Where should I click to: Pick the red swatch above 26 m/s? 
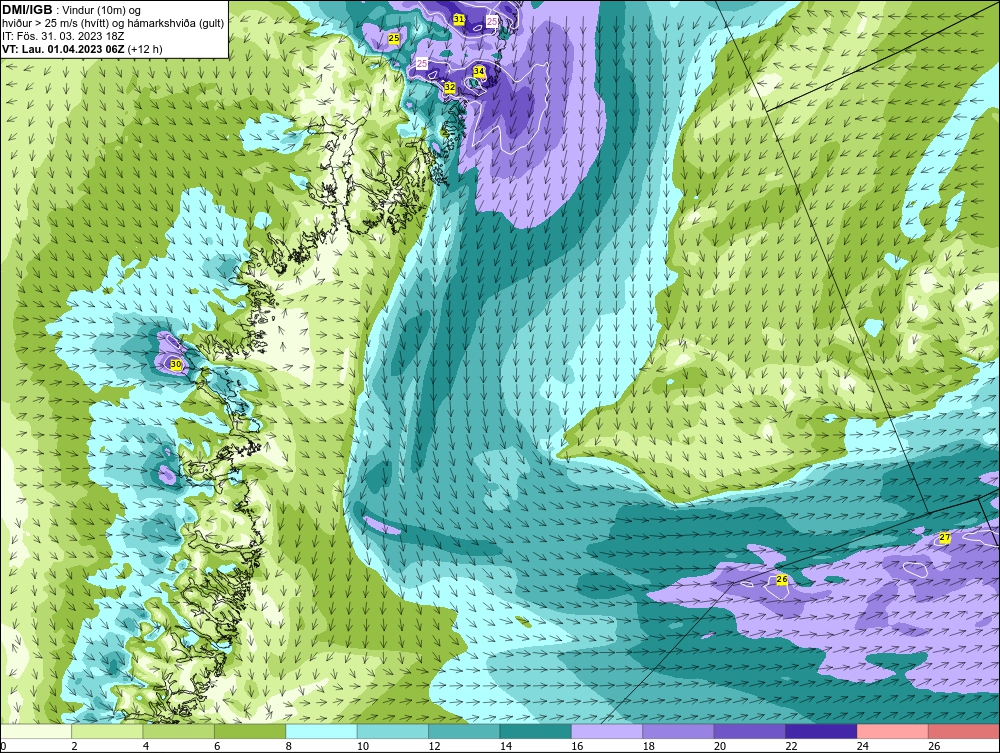(964, 731)
